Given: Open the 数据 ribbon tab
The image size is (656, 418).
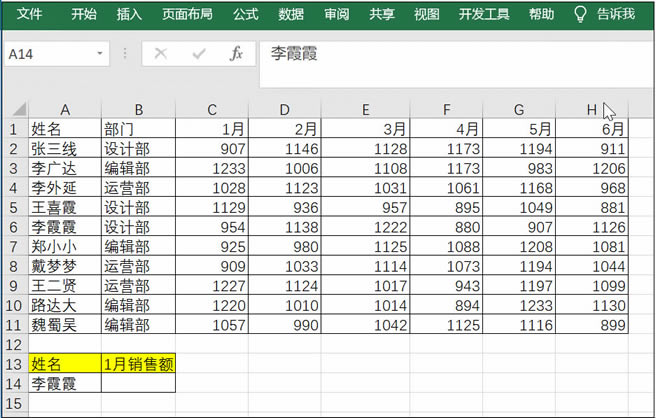Looking at the screenshot, I should (291, 14).
